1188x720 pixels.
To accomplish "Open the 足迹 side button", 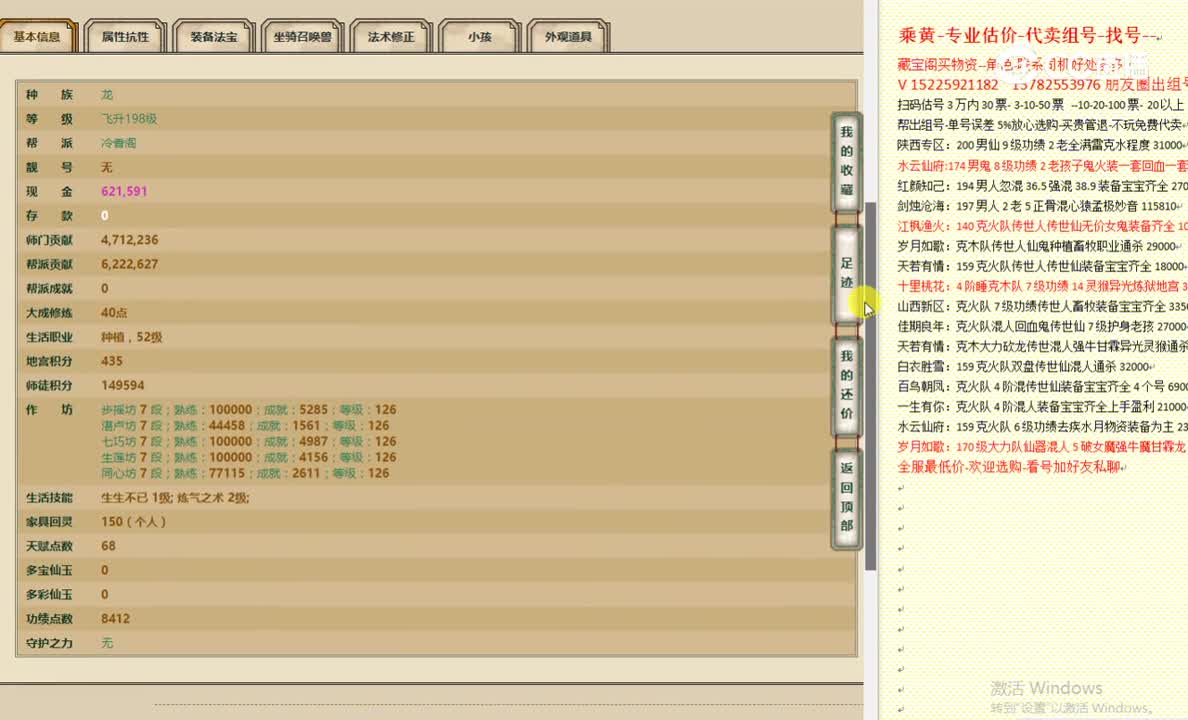I will [846, 273].
